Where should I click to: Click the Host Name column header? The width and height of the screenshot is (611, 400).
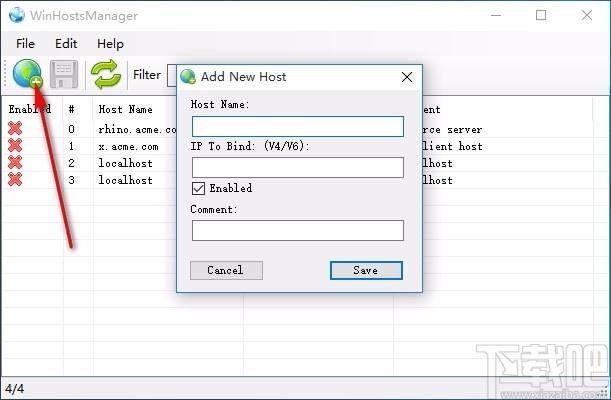tap(125, 109)
